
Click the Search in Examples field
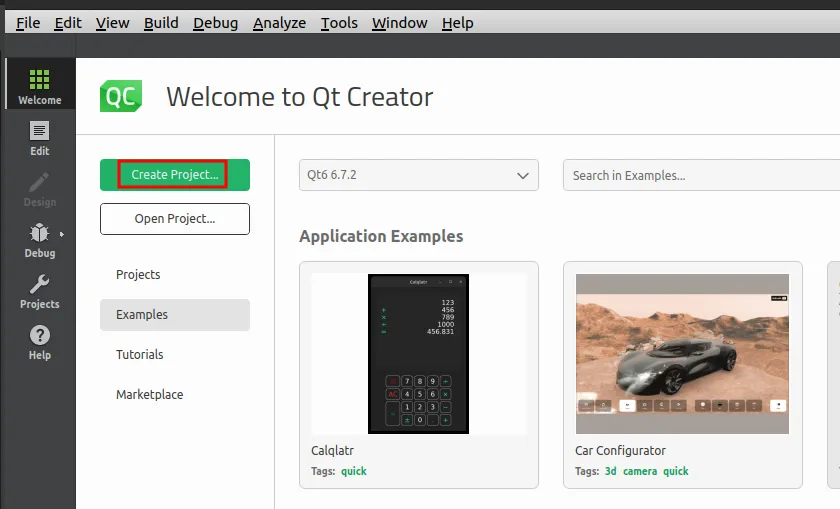point(701,175)
